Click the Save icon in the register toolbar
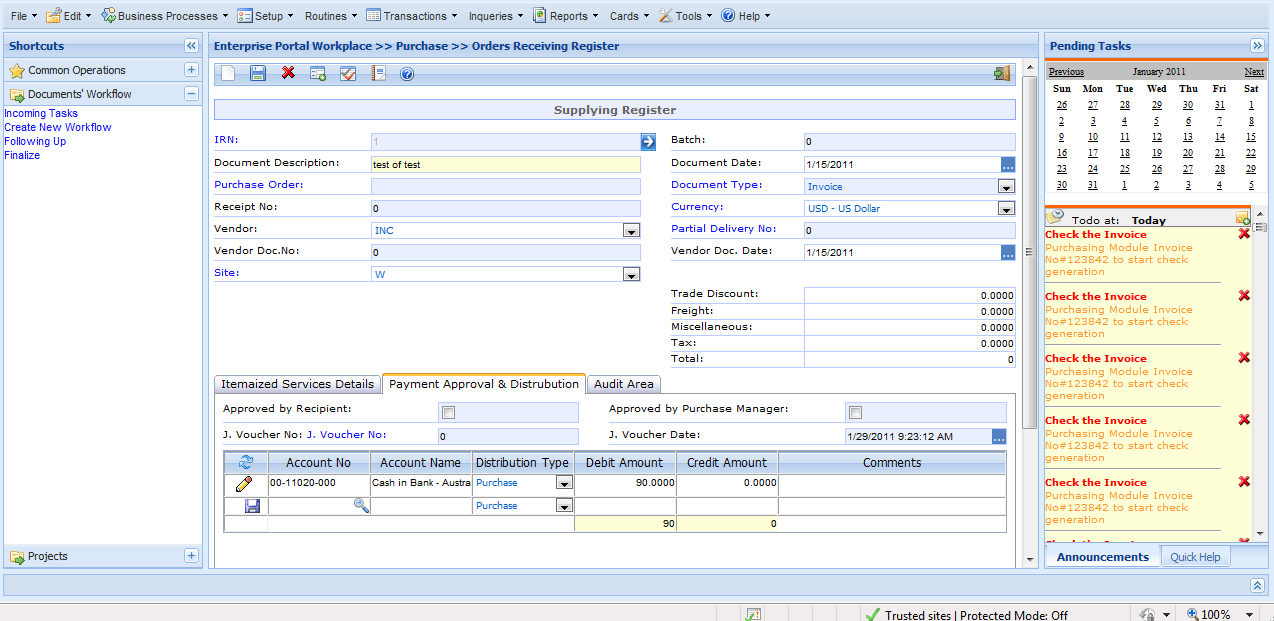The image size is (1274, 621). point(258,73)
